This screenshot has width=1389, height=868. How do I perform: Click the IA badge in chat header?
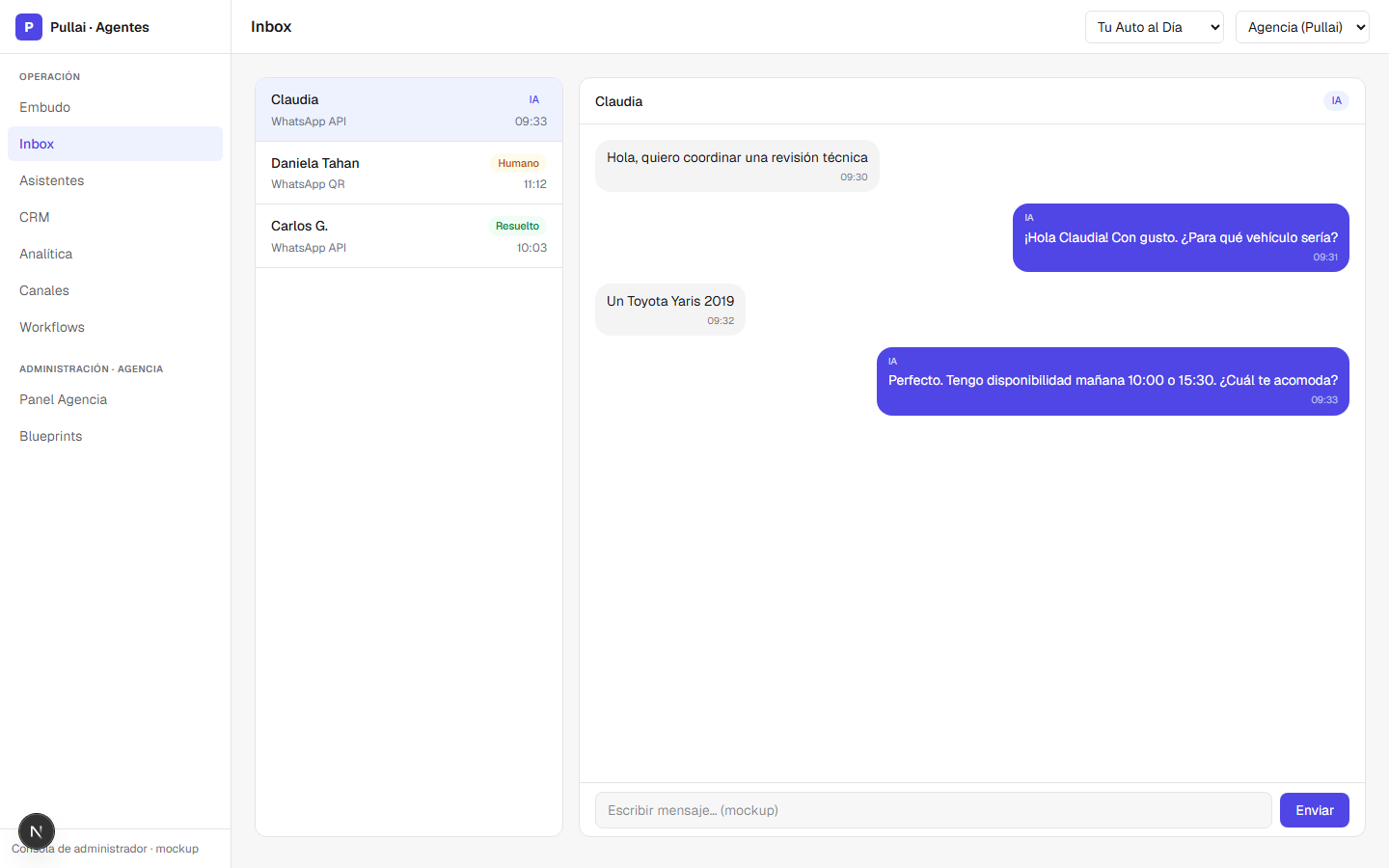tap(1336, 100)
